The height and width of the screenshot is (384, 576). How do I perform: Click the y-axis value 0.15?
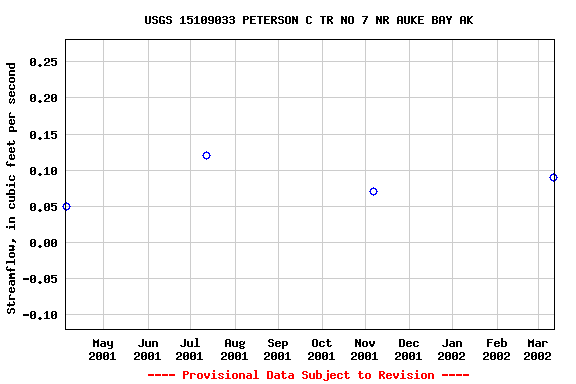click(x=43, y=135)
